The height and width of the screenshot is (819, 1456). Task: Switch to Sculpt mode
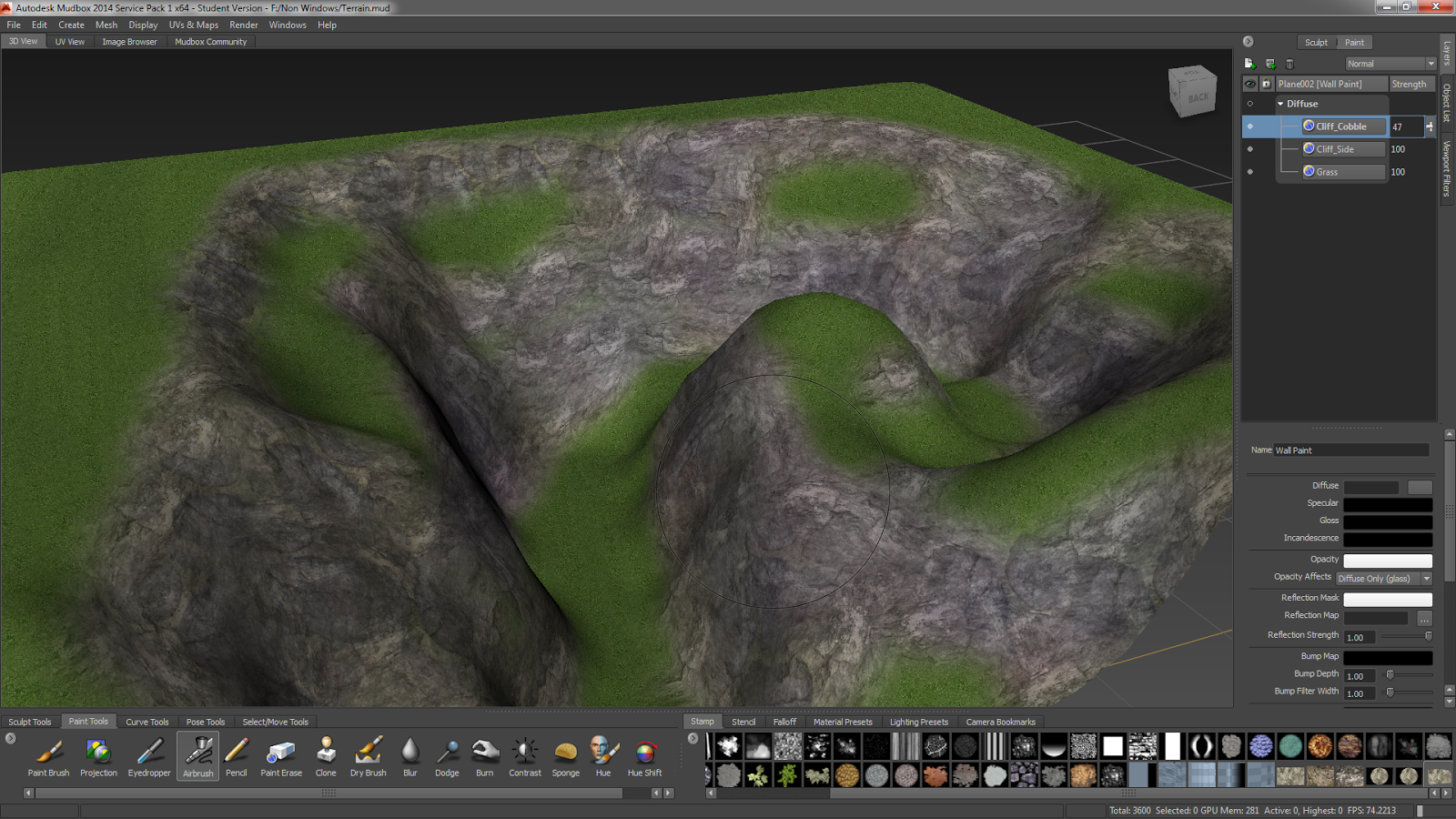(1316, 42)
